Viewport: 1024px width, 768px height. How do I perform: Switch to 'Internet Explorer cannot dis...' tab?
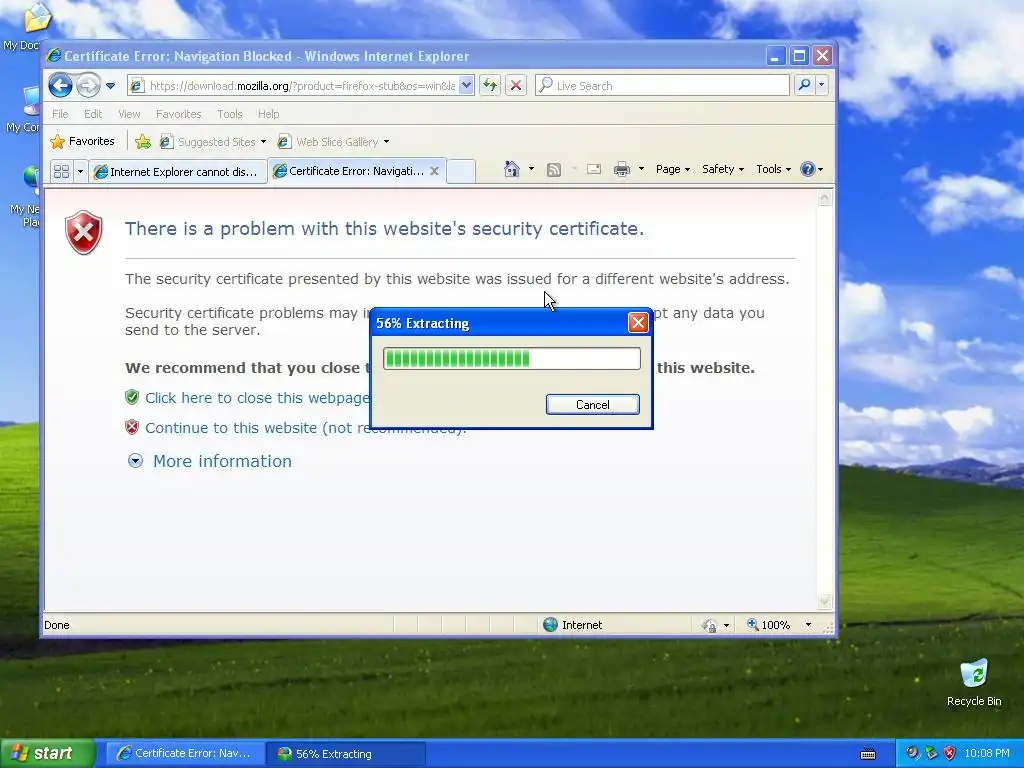point(178,172)
